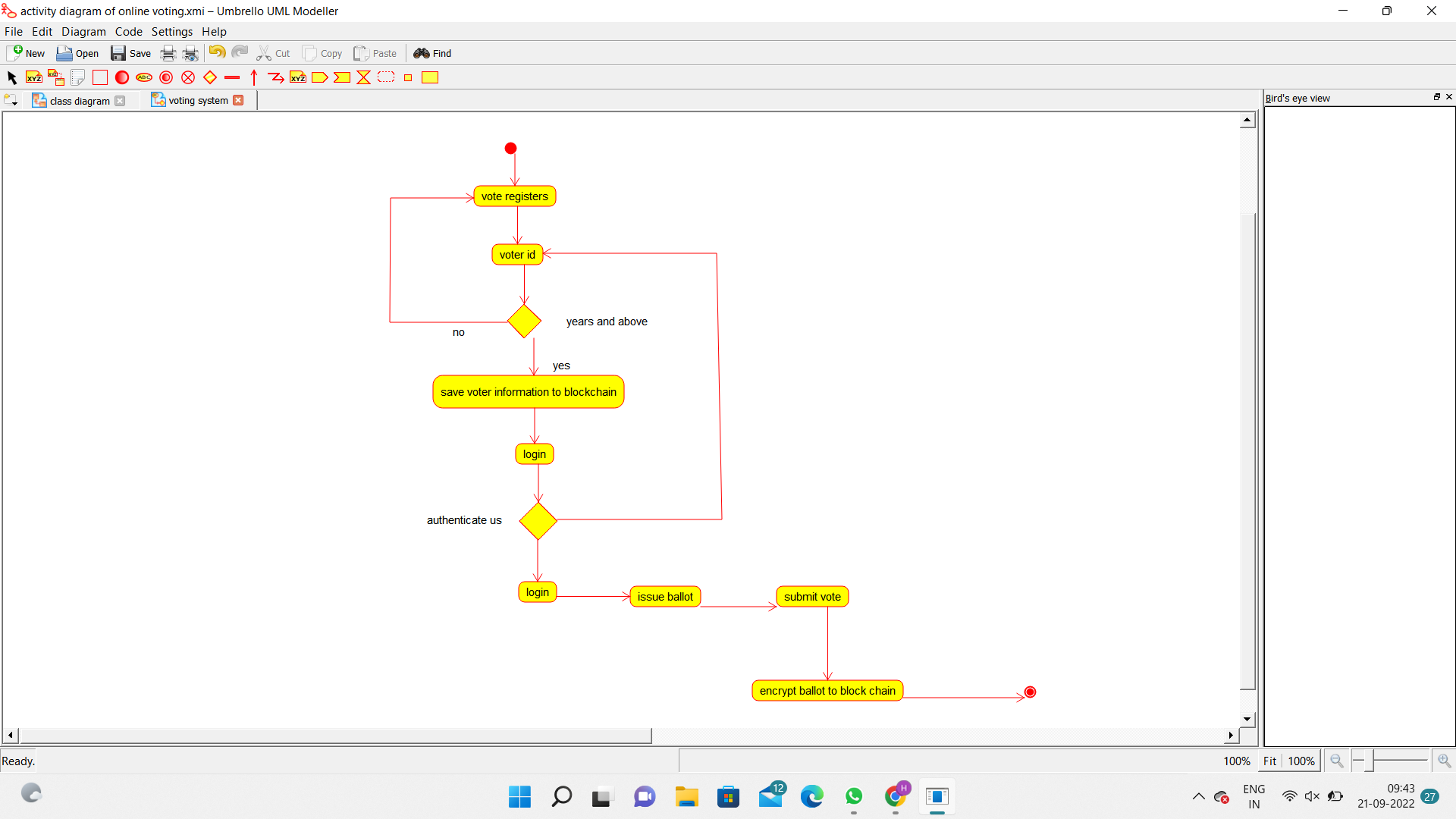Float the Bird's eye view panel
Screen dimensions: 1456x819
tap(1436, 97)
